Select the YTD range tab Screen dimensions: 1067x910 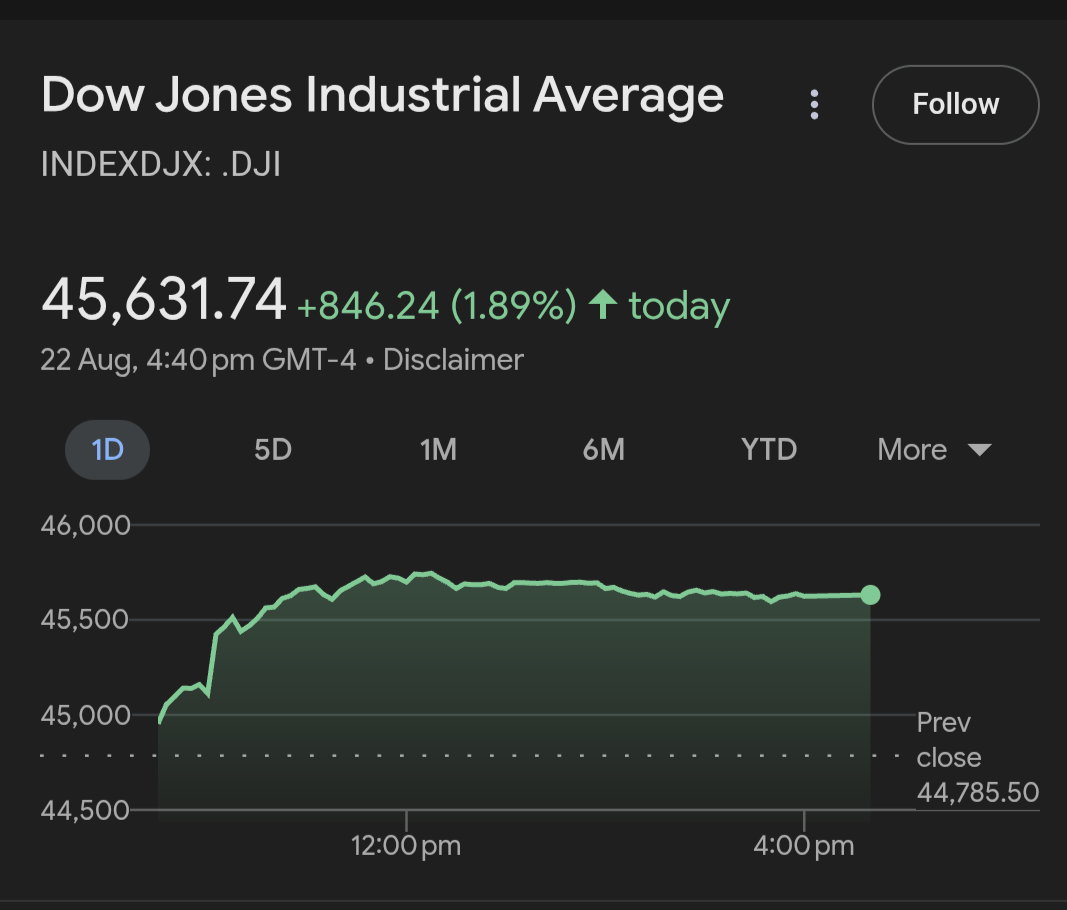[x=769, y=450]
